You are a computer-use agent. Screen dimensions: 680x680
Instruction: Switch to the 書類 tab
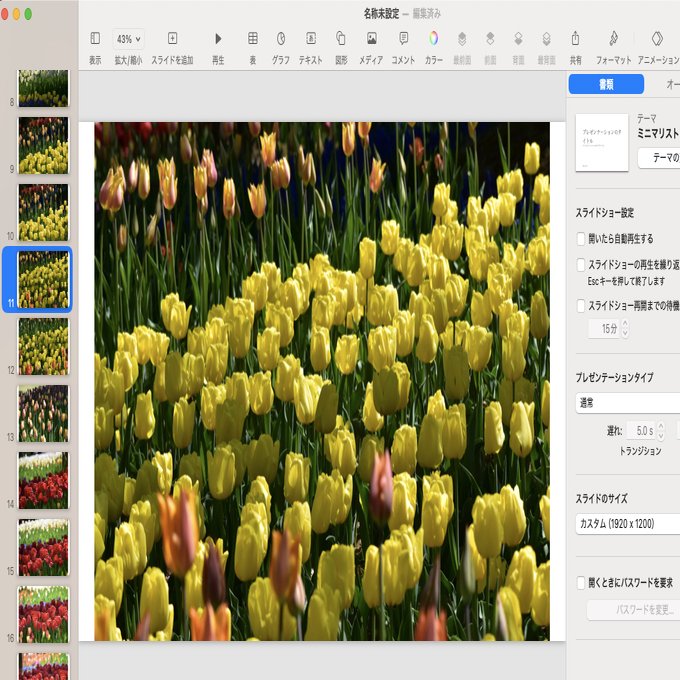click(x=606, y=84)
